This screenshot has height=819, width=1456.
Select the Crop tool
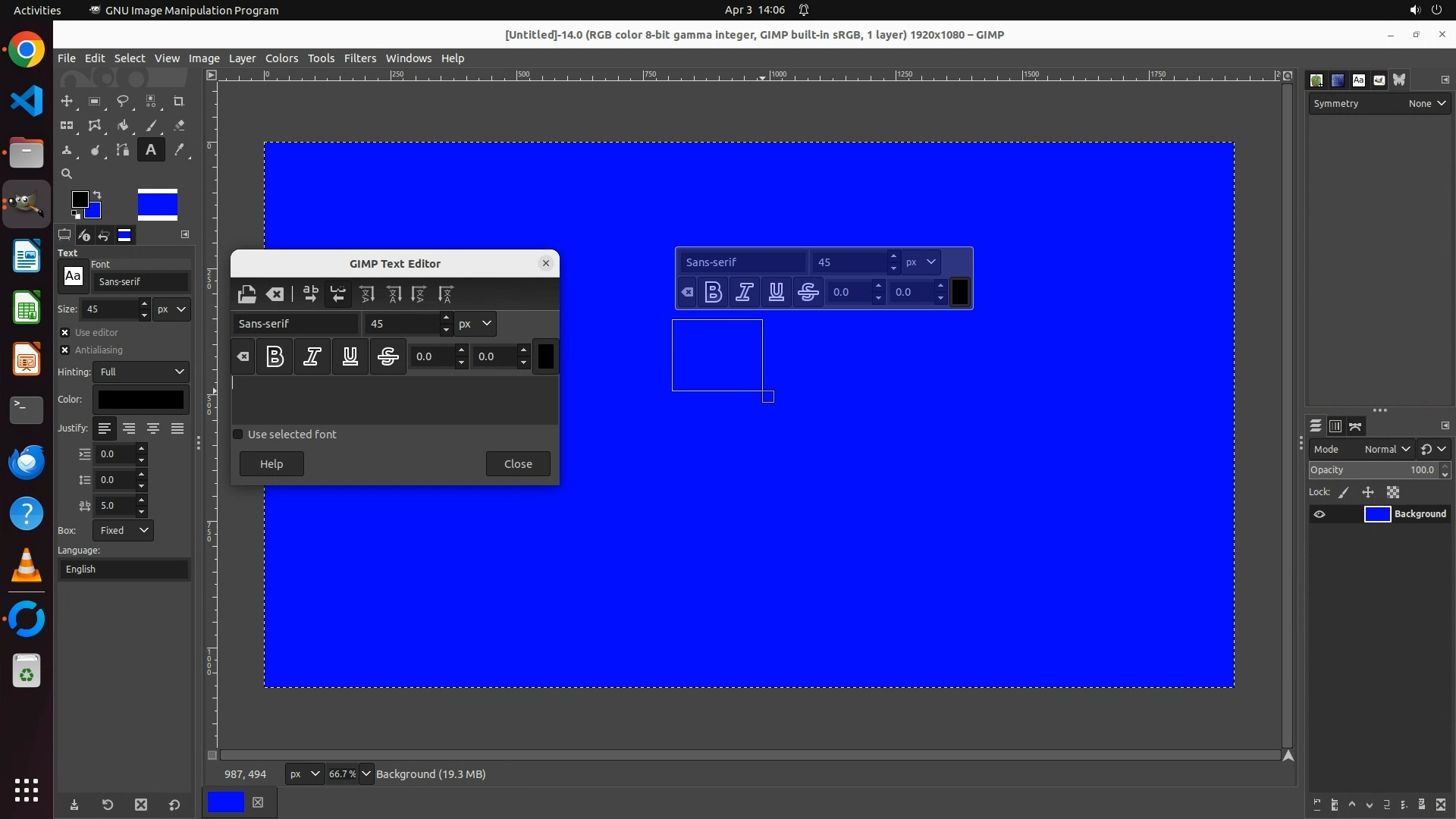pyautogui.click(x=179, y=101)
